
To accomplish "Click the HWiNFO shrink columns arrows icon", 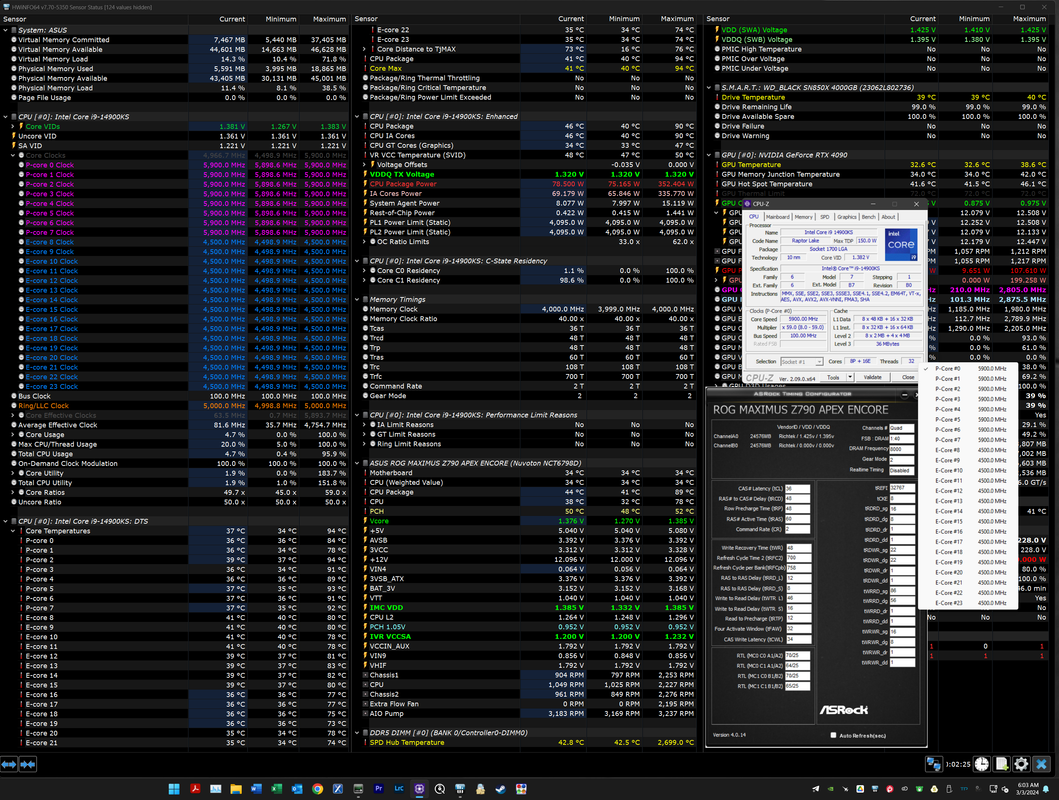I will pos(28,764).
